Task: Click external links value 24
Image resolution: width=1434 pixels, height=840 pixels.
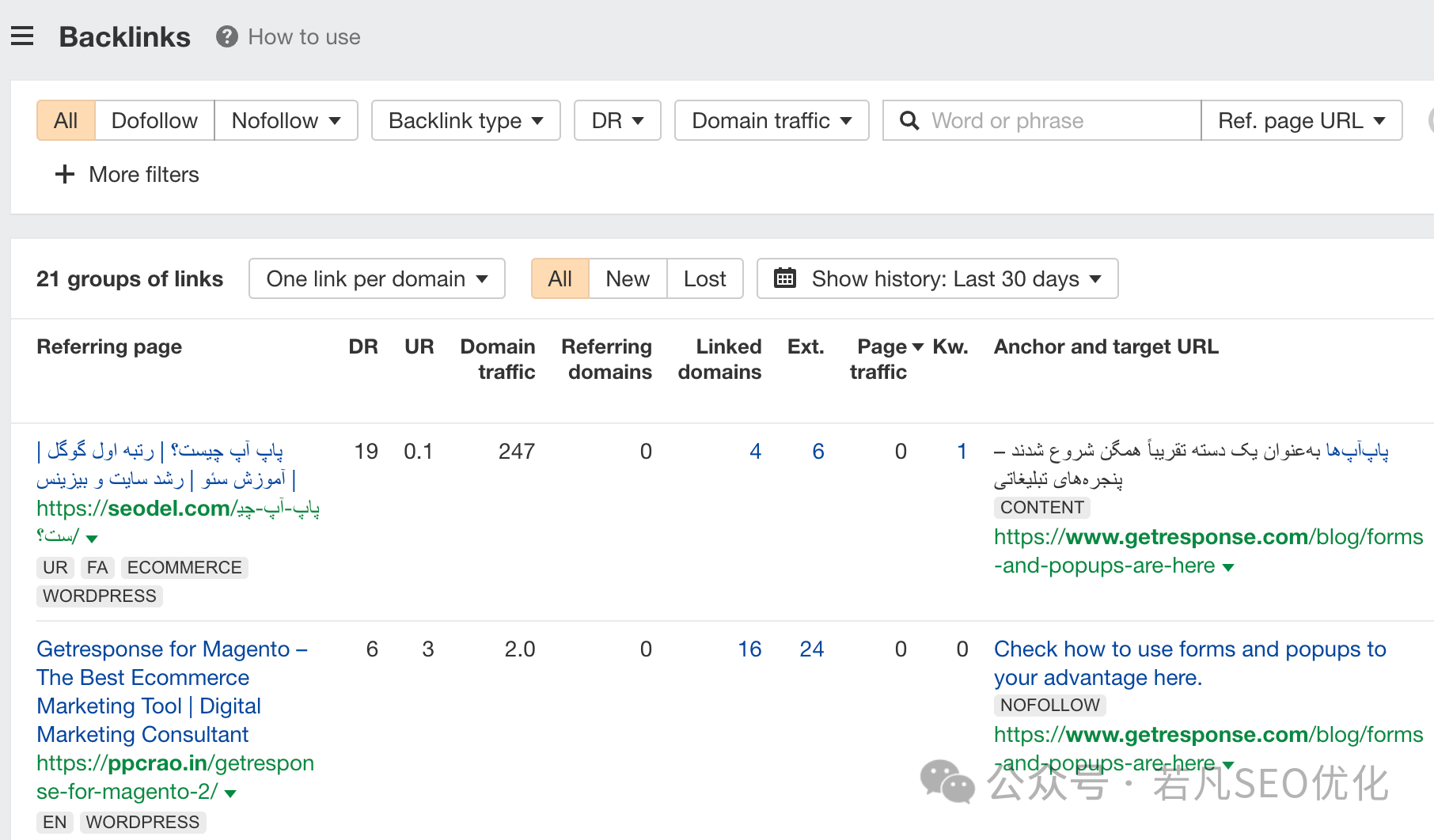Action: pos(812,649)
